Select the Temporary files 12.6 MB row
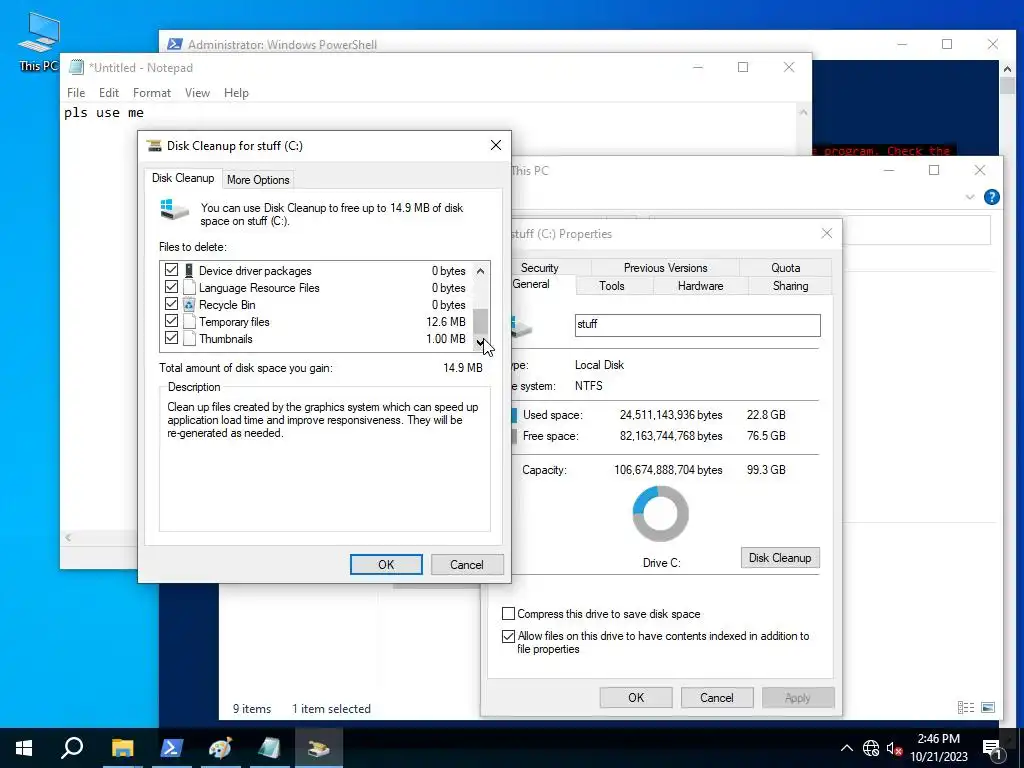 pyautogui.click(x=317, y=321)
